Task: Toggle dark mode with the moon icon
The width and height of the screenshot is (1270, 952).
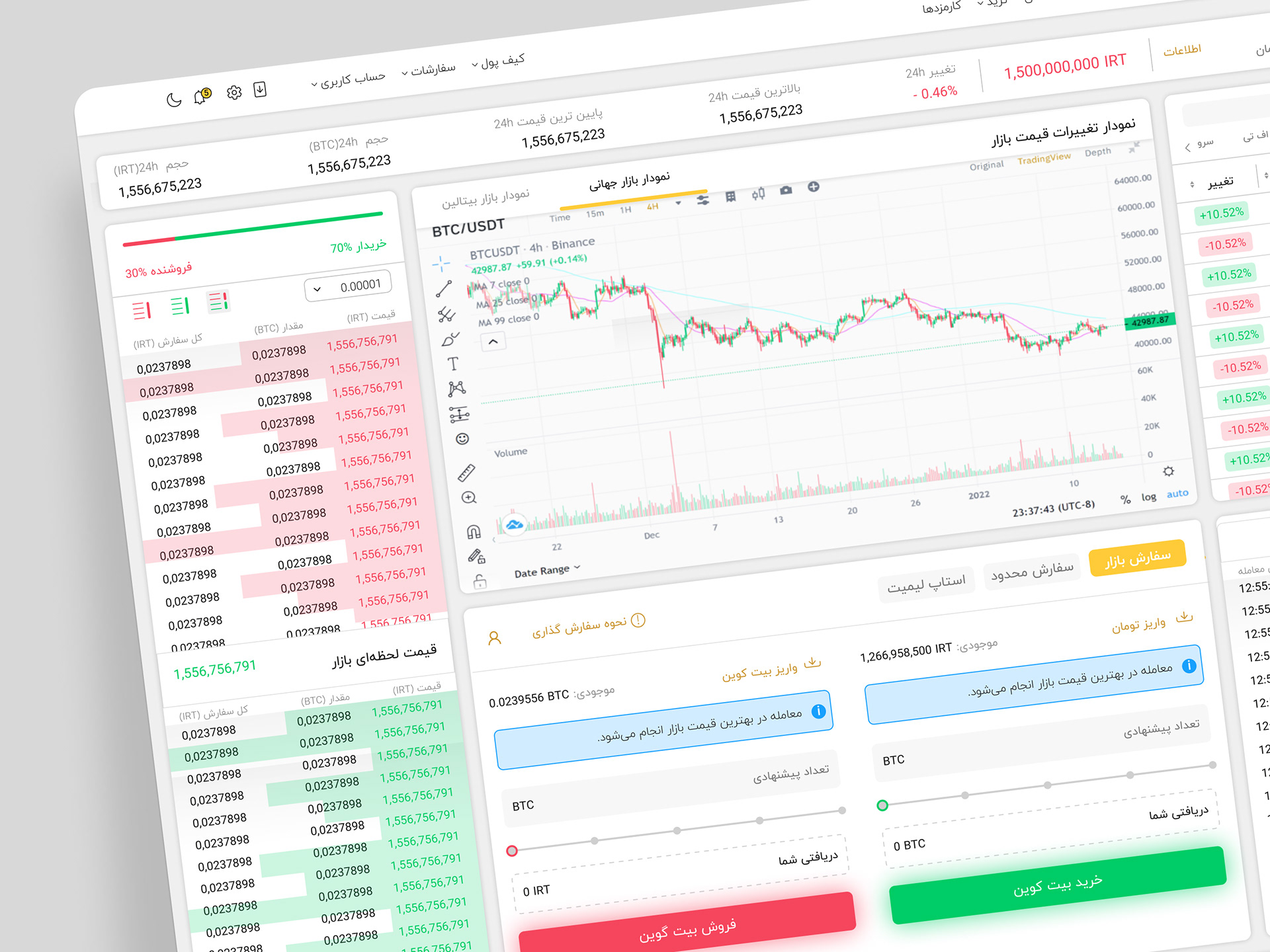Action: [x=173, y=100]
